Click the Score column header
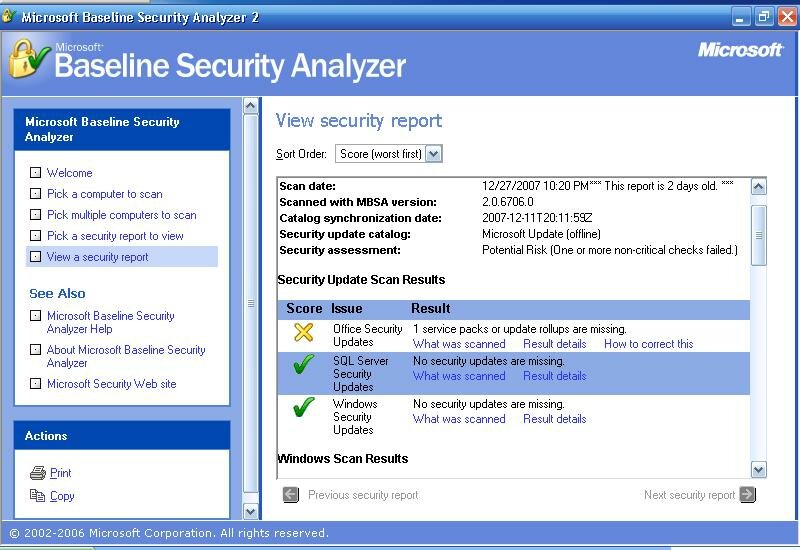The height and width of the screenshot is (550, 800). pyautogui.click(x=304, y=308)
